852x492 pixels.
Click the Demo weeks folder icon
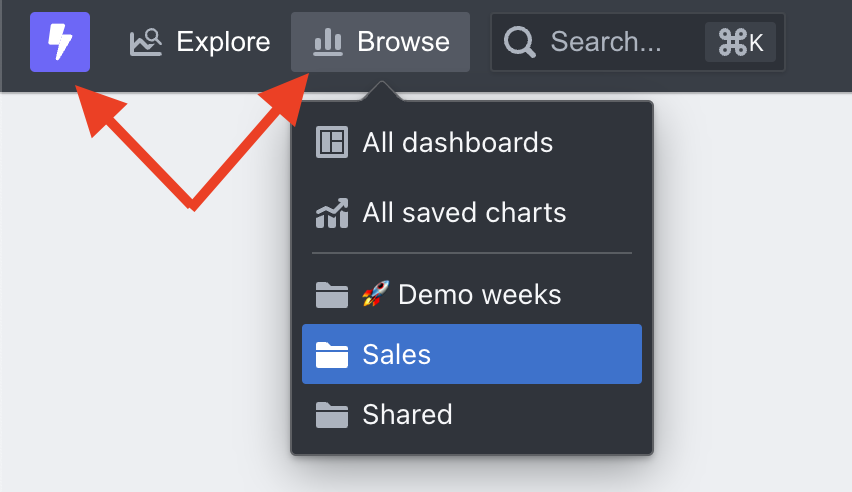pos(331,295)
